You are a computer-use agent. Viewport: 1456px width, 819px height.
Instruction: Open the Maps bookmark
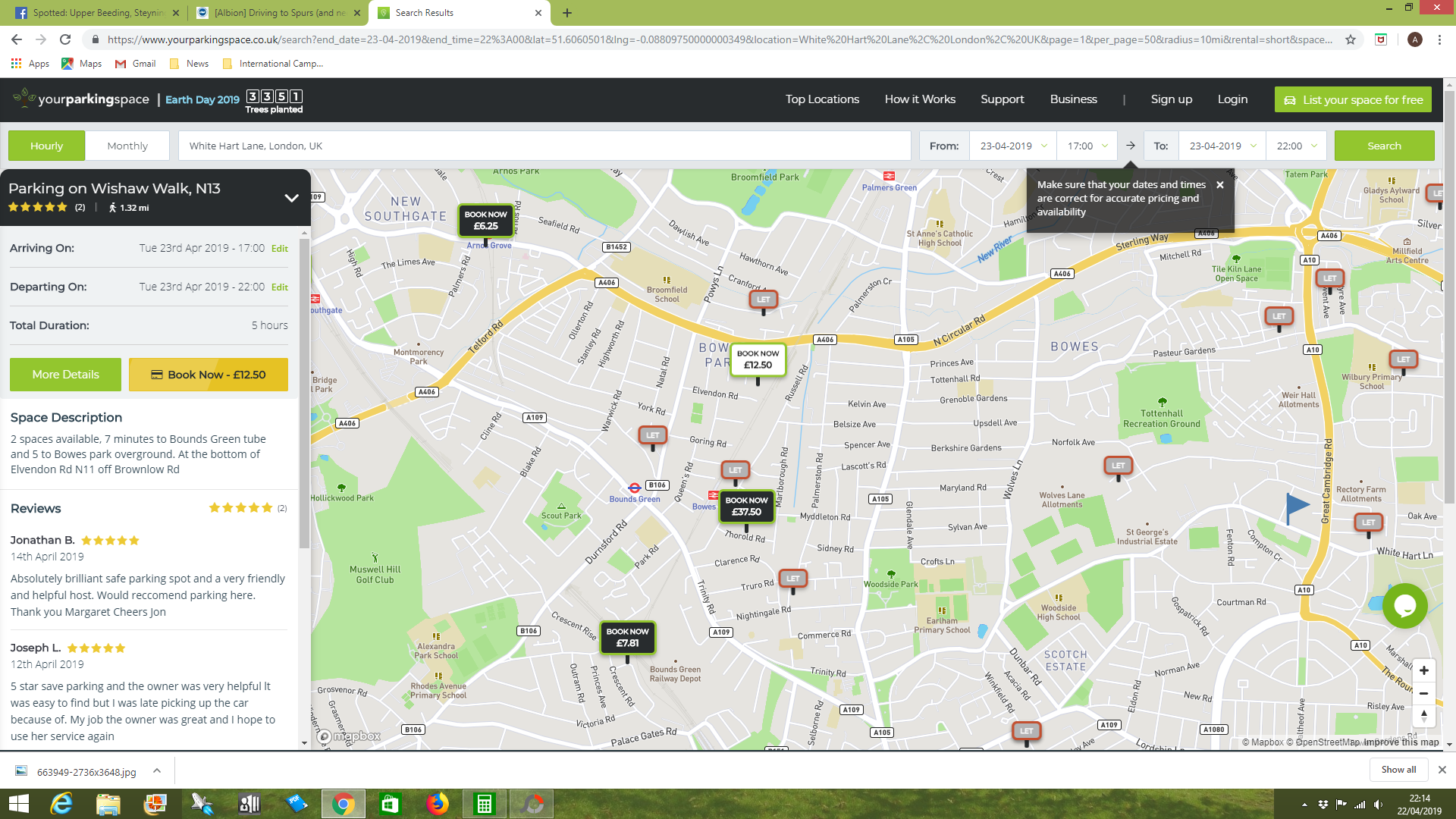coord(82,64)
